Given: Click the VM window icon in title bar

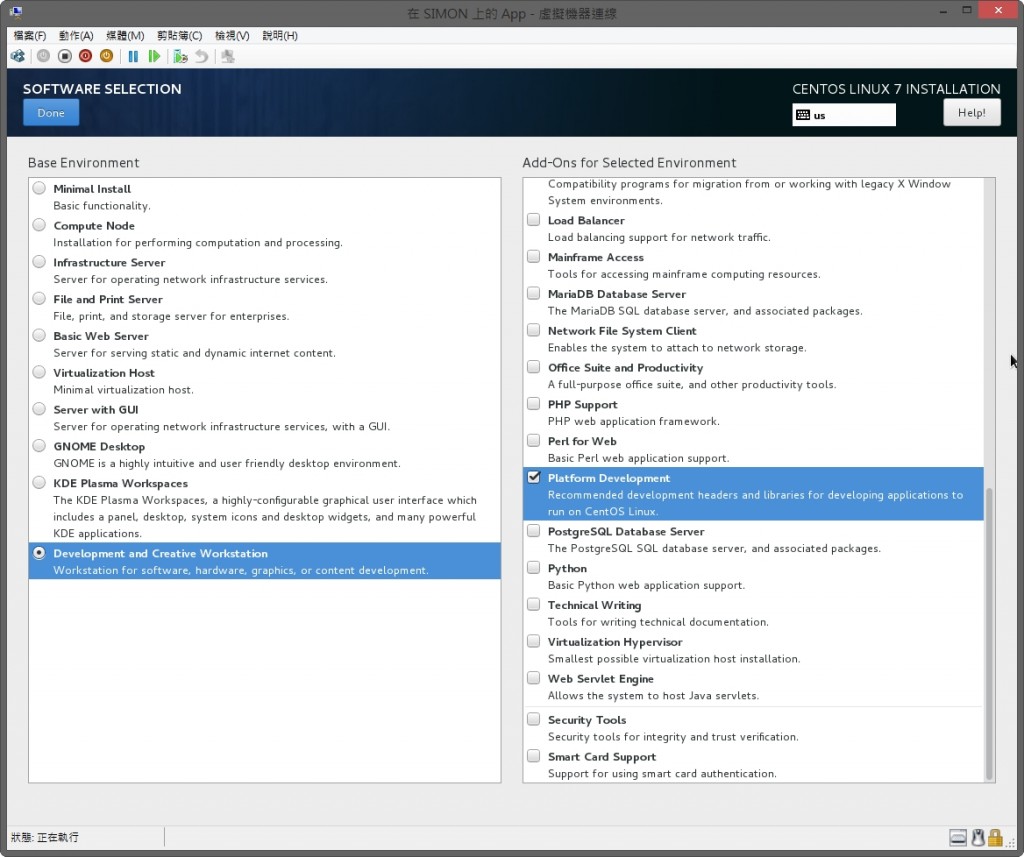Looking at the screenshot, I should (x=16, y=12).
